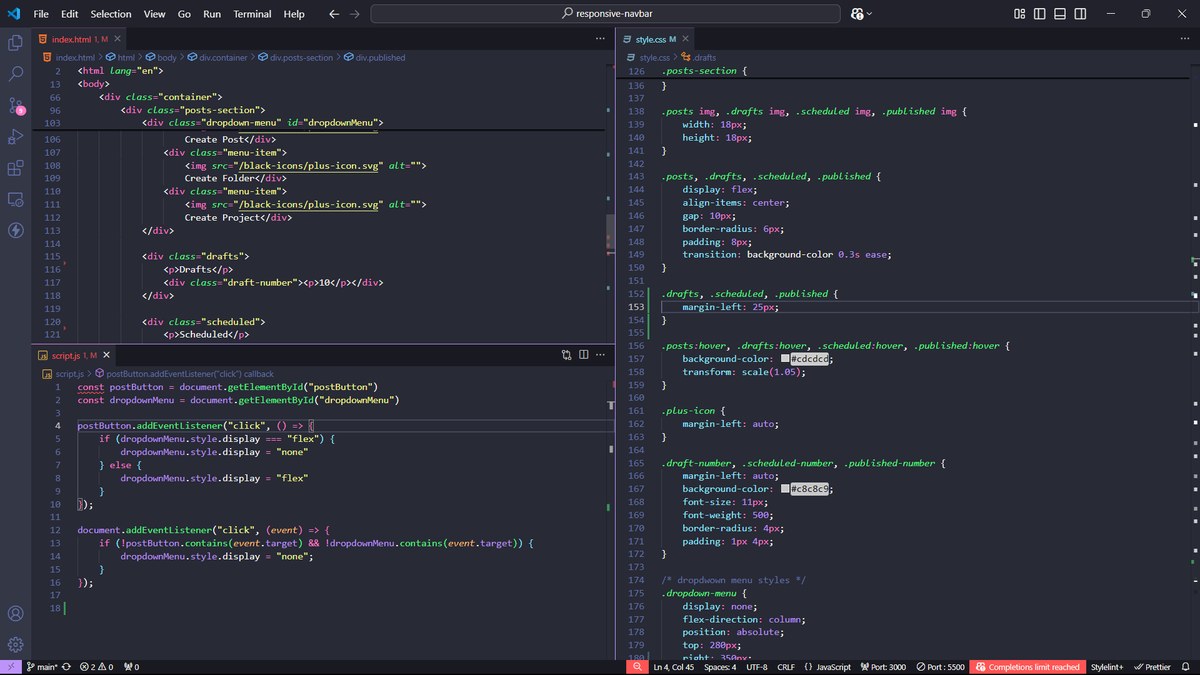This screenshot has width=1200, height=675.
Task: Click the red magnifier status bar icon
Action: point(637,667)
